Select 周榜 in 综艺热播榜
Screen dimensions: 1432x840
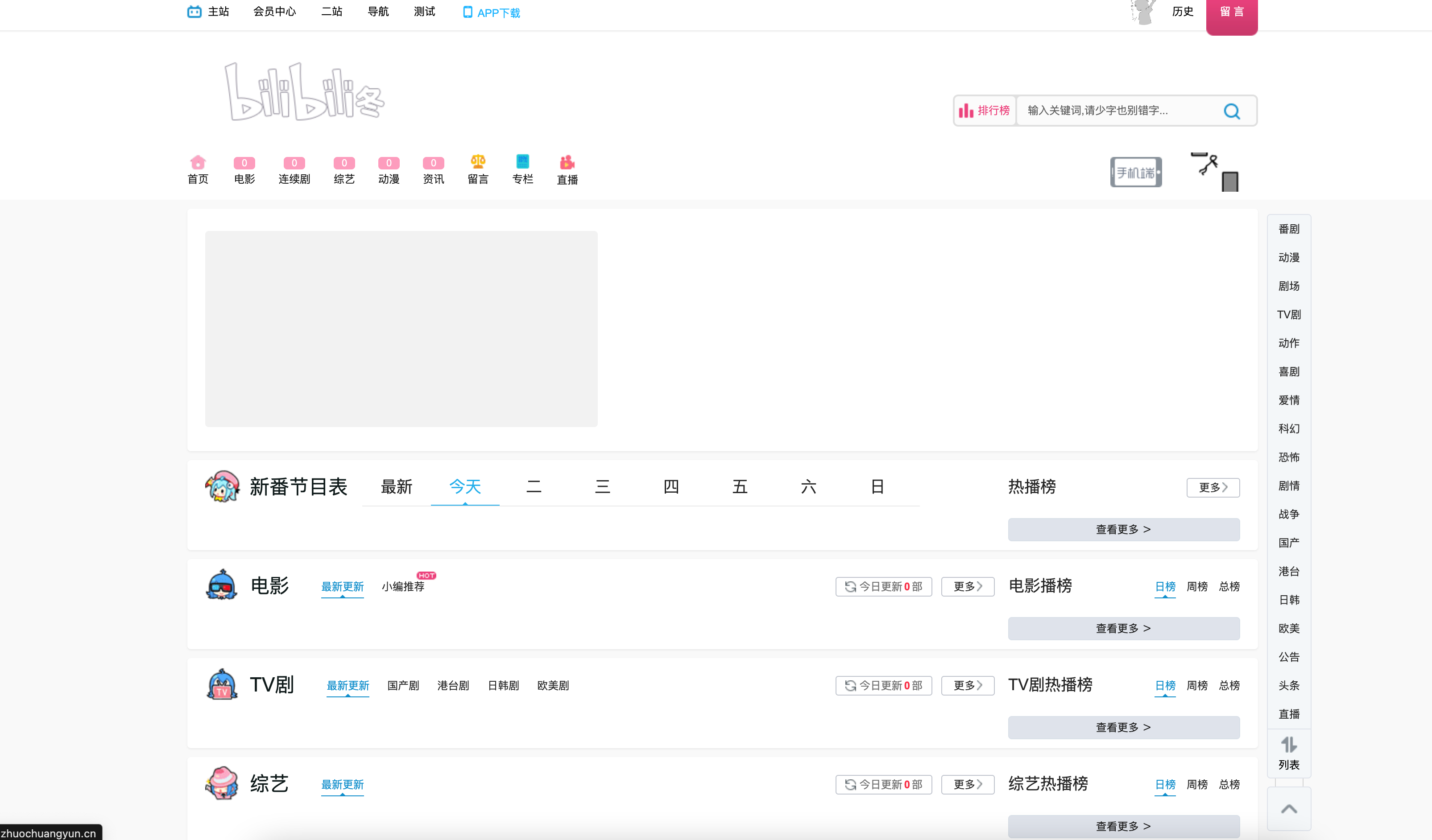[x=1197, y=784]
